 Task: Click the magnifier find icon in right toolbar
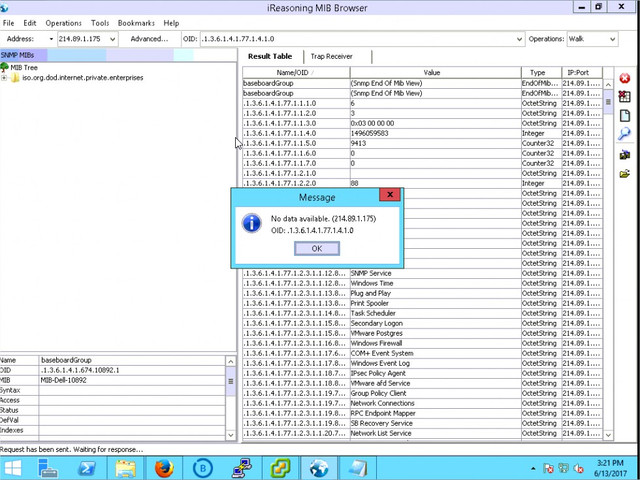pyautogui.click(x=624, y=133)
